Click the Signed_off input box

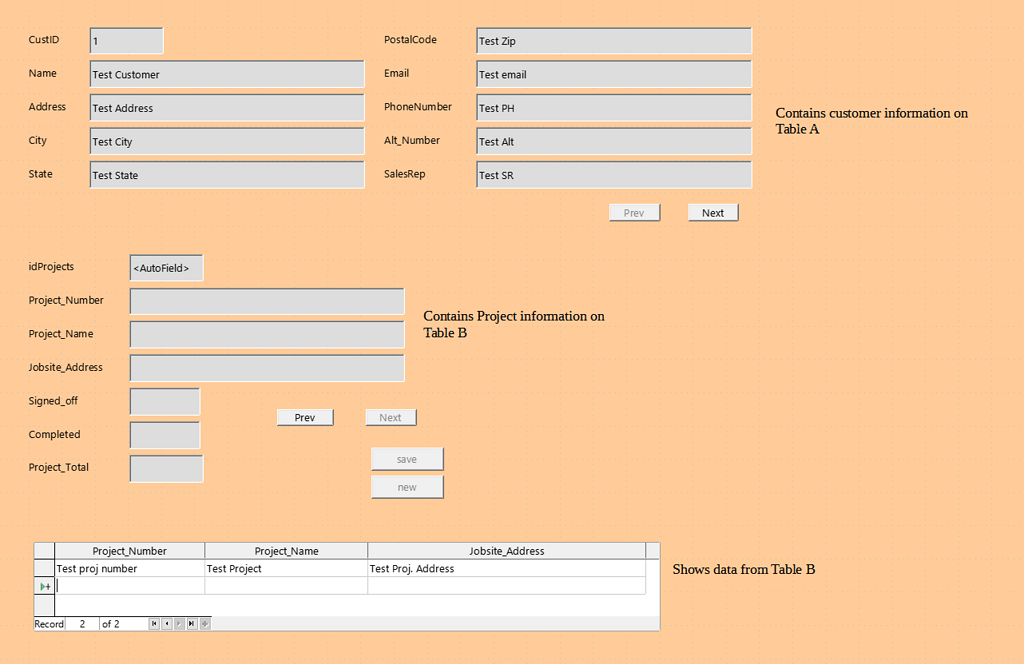164,401
